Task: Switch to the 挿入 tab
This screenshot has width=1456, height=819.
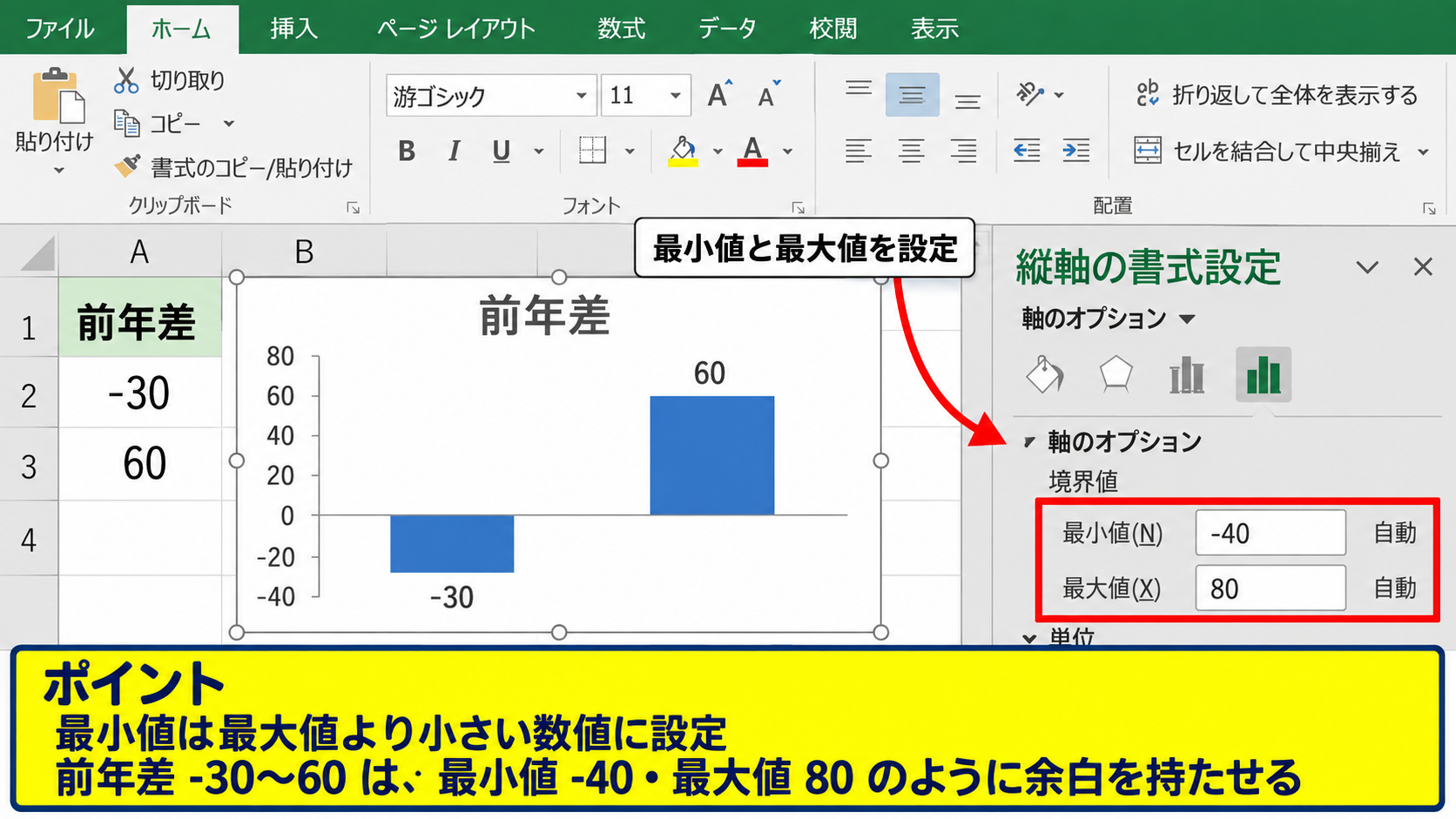Action: point(293,29)
